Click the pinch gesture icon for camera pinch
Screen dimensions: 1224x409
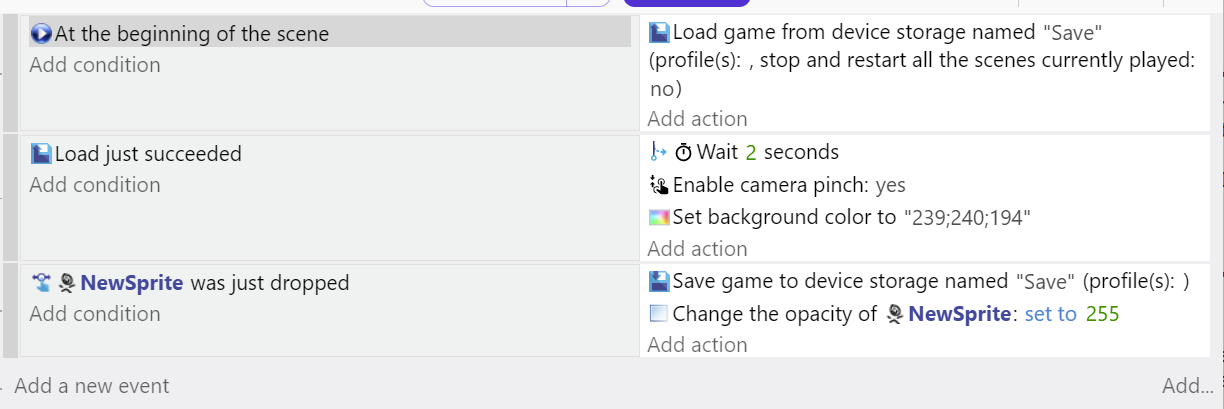coord(658,185)
